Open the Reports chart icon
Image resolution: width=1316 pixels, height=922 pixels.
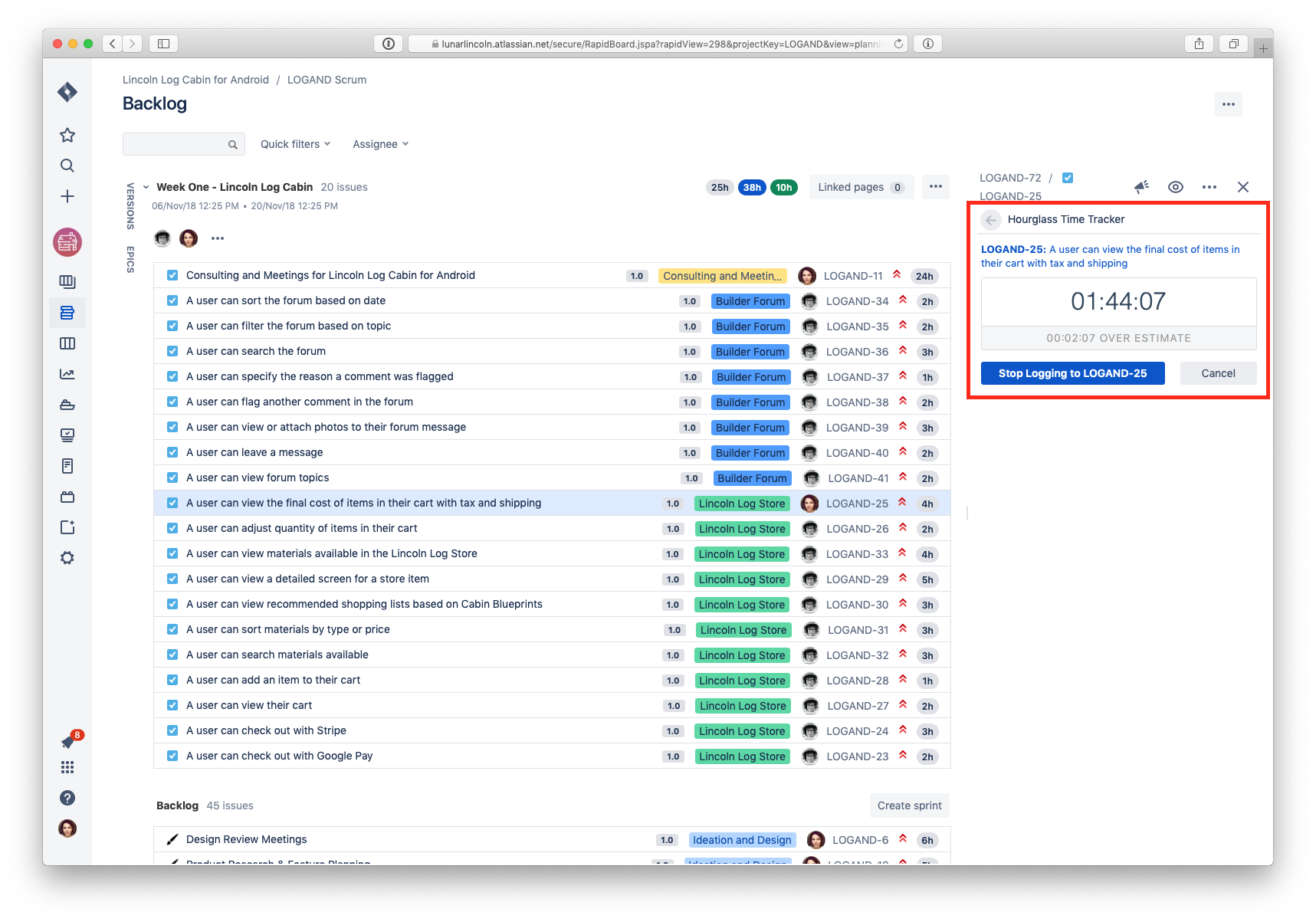click(x=67, y=374)
